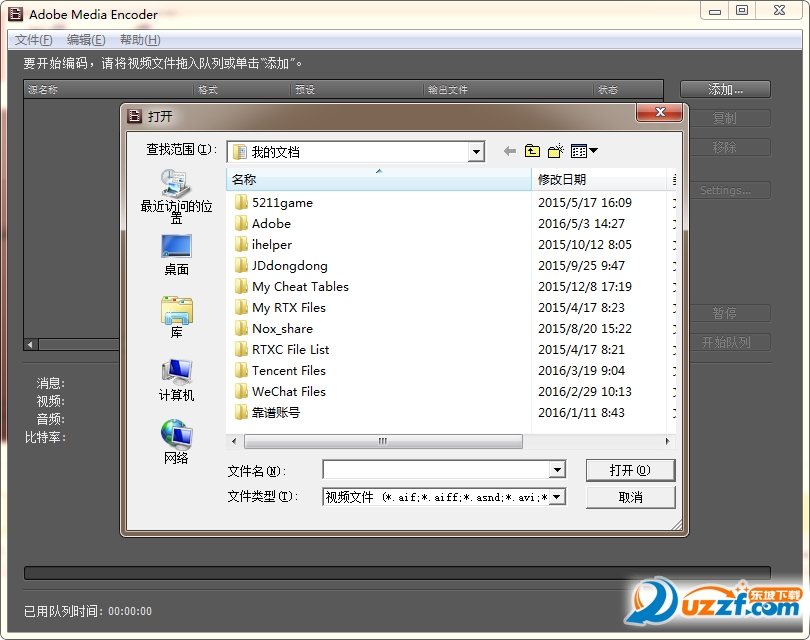Select Computer shortcut in sidebar
This screenshot has height=640, width=810.
pos(176,380)
